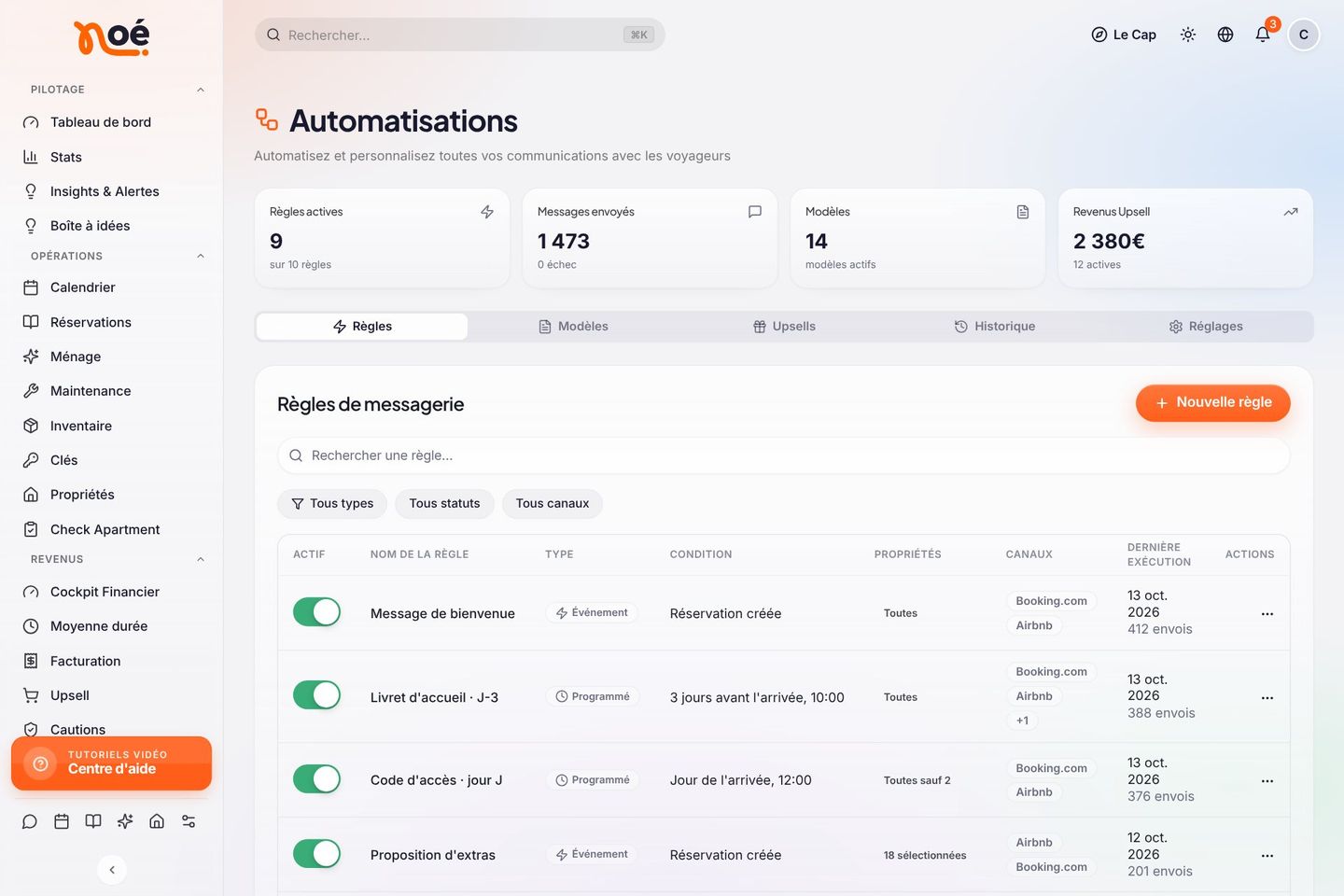Collapse the Revenus sidebar section
This screenshot has width=1344, height=896.
[201, 559]
